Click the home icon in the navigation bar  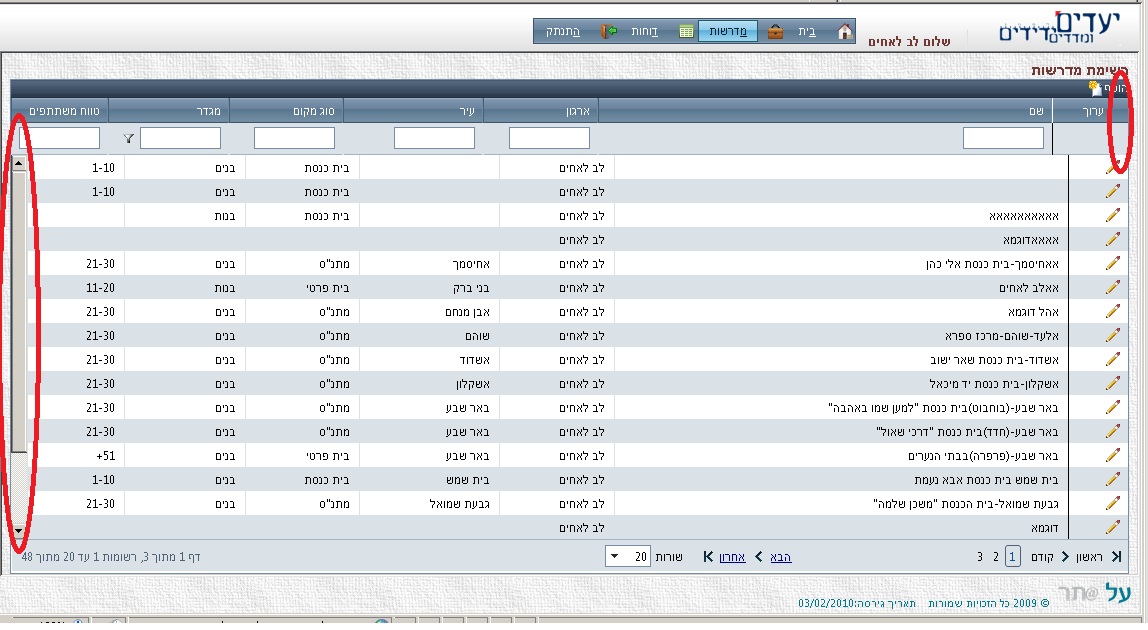845,32
